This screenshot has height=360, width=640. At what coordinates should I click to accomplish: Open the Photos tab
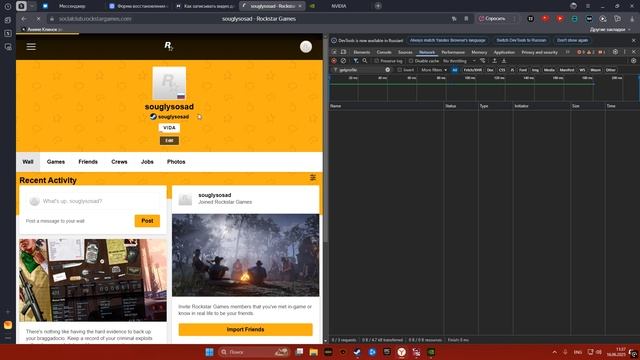(x=176, y=162)
